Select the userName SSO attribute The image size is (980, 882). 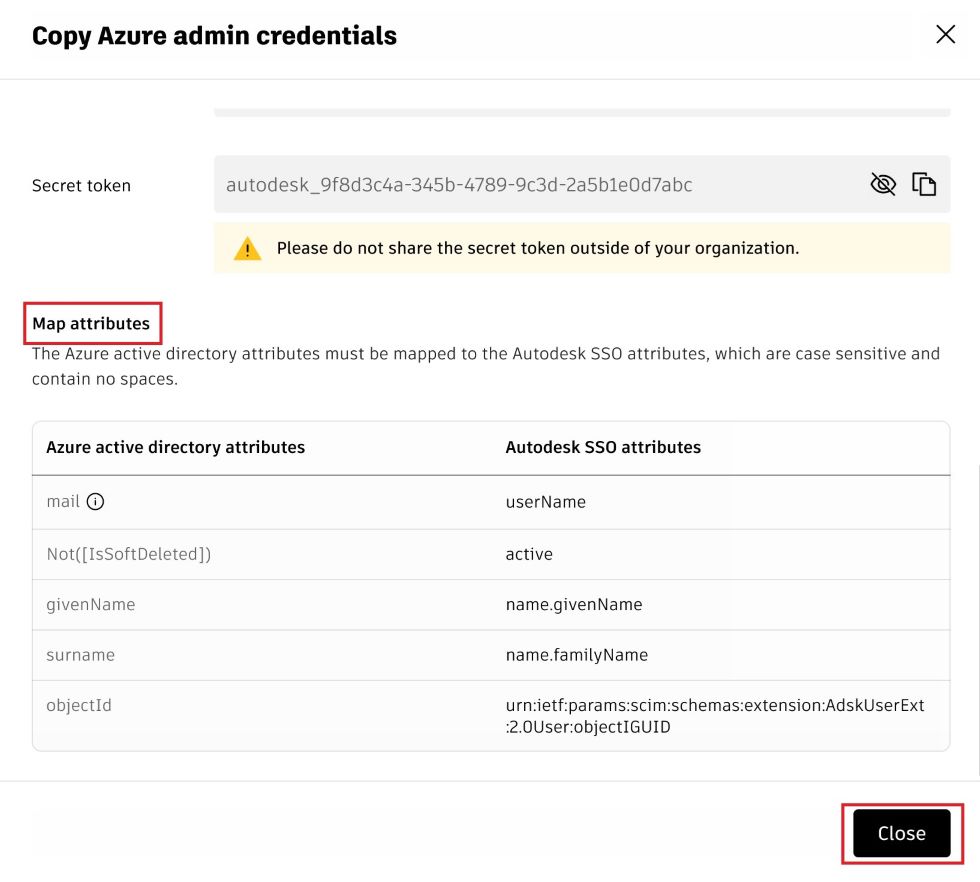click(x=546, y=502)
